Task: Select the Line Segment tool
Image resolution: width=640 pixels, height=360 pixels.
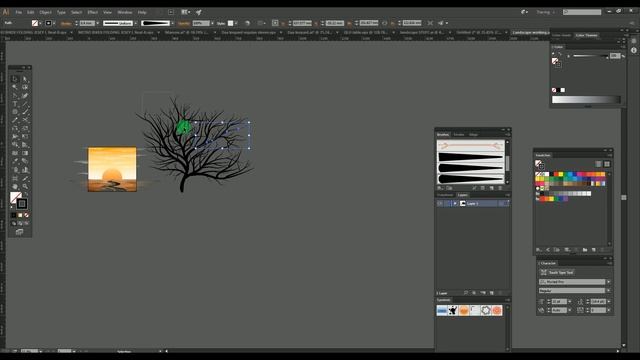Action: coord(25,104)
